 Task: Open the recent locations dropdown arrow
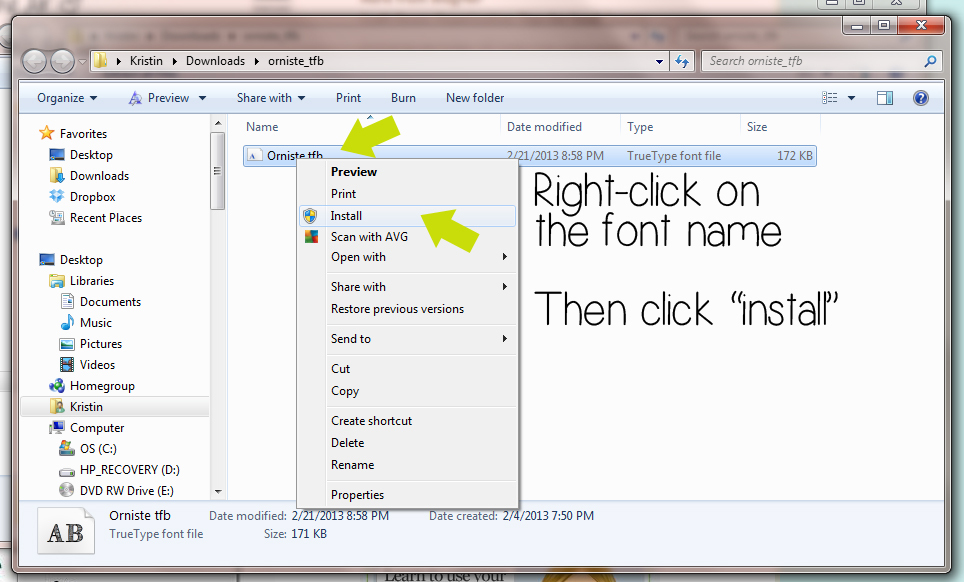tap(82, 61)
